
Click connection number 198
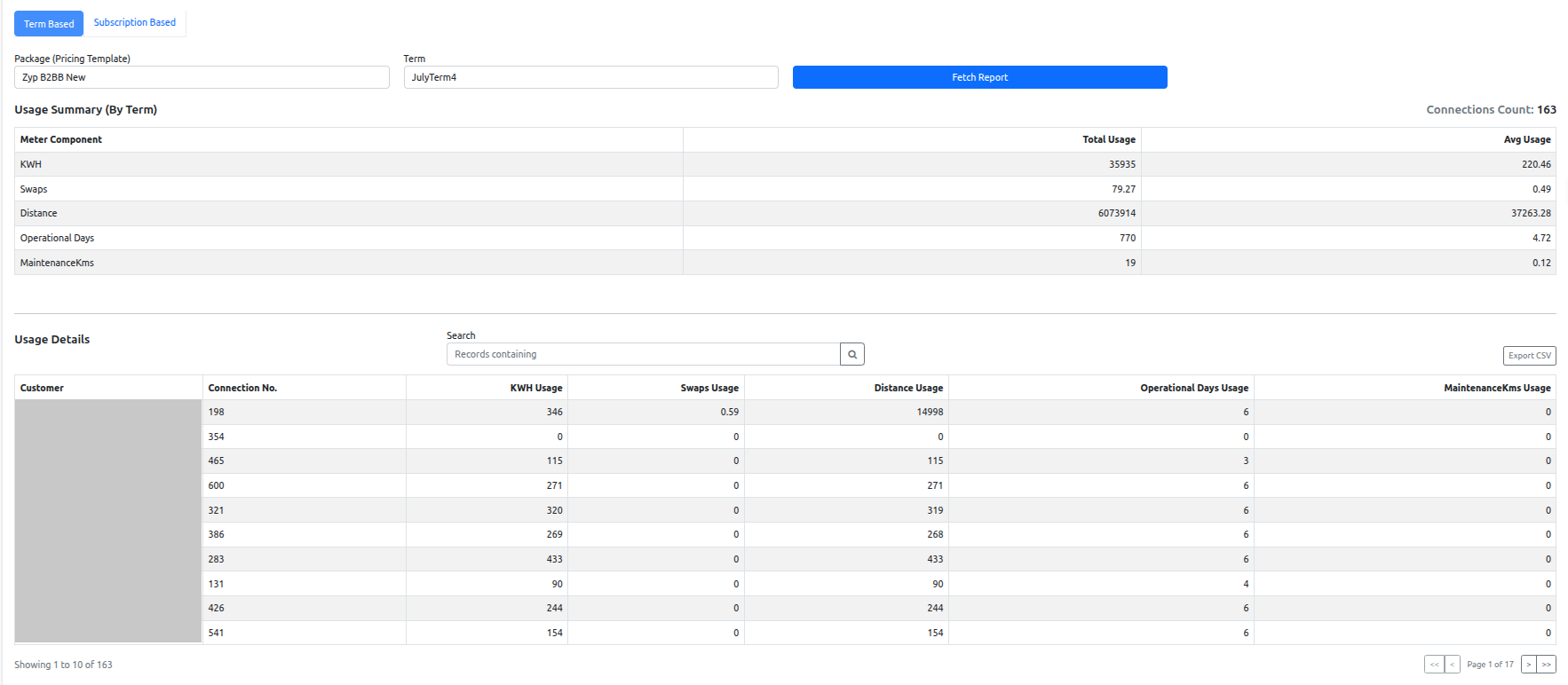(x=217, y=412)
